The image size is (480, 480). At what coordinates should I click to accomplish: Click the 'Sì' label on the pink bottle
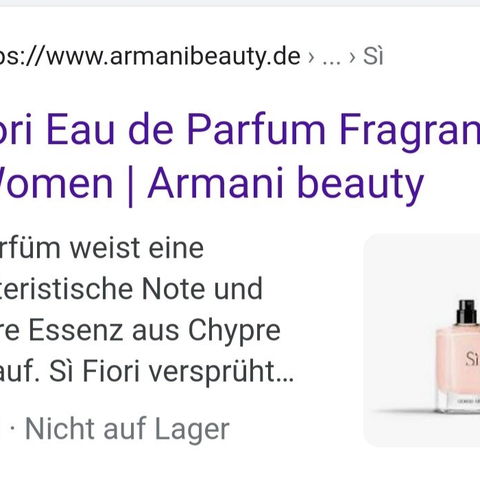click(473, 359)
